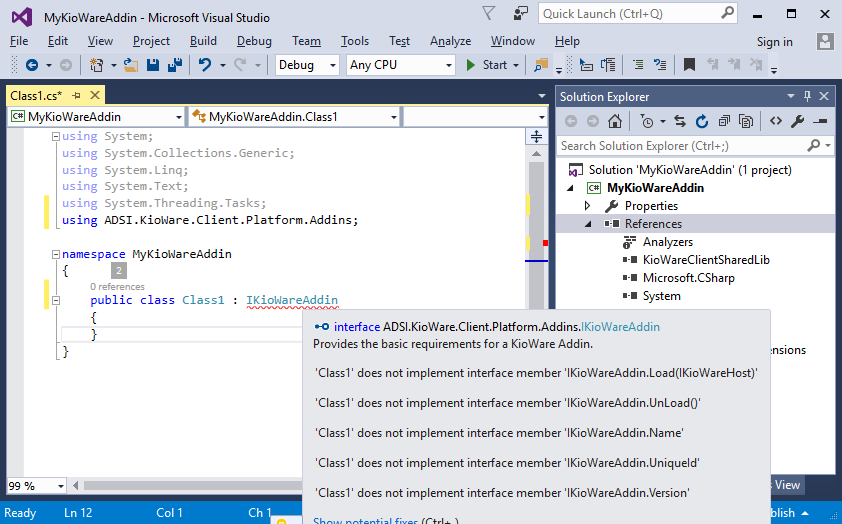
Task: Click the Navigate Backward toolbar arrow
Action: [32, 65]
